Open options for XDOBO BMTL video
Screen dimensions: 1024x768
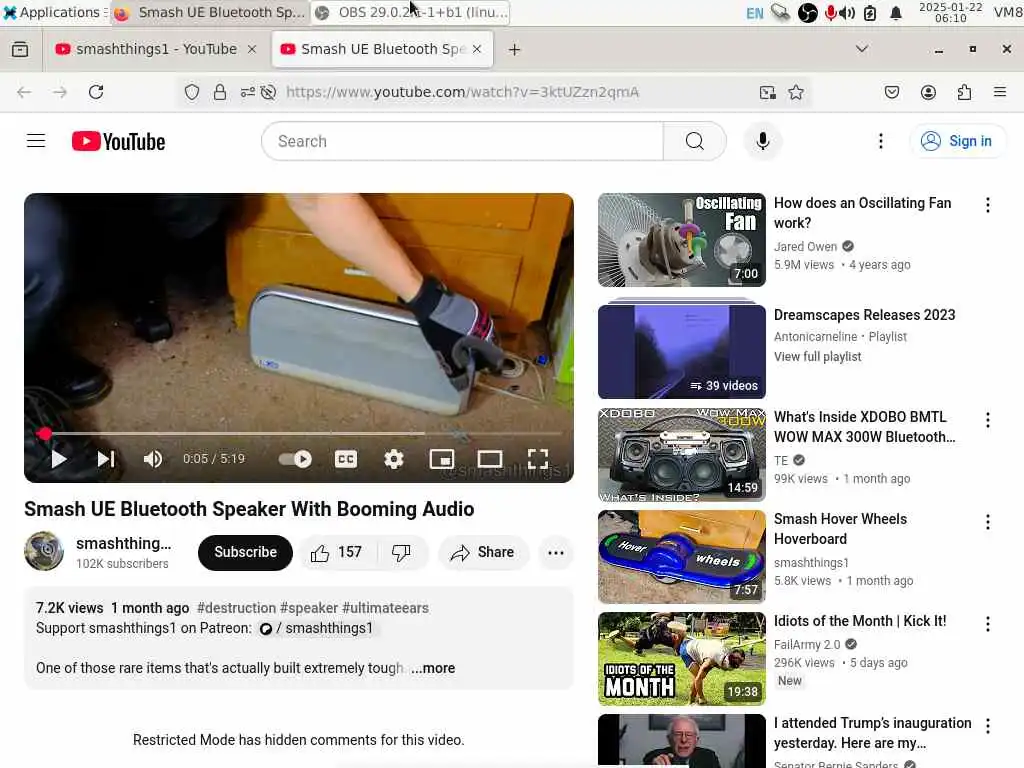(987, 420)
